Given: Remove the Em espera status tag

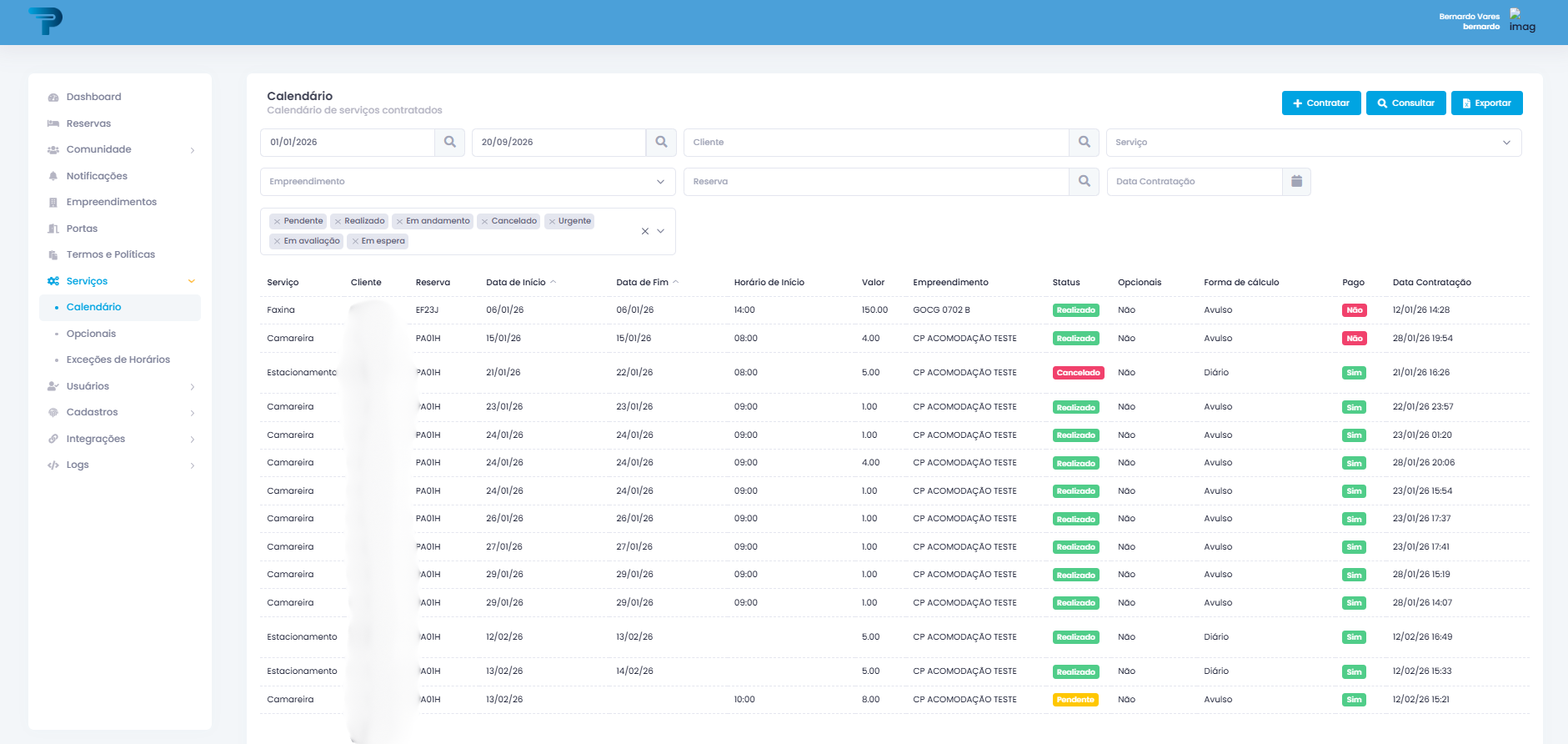Looking at the screenshot, I should click(355, 242).
